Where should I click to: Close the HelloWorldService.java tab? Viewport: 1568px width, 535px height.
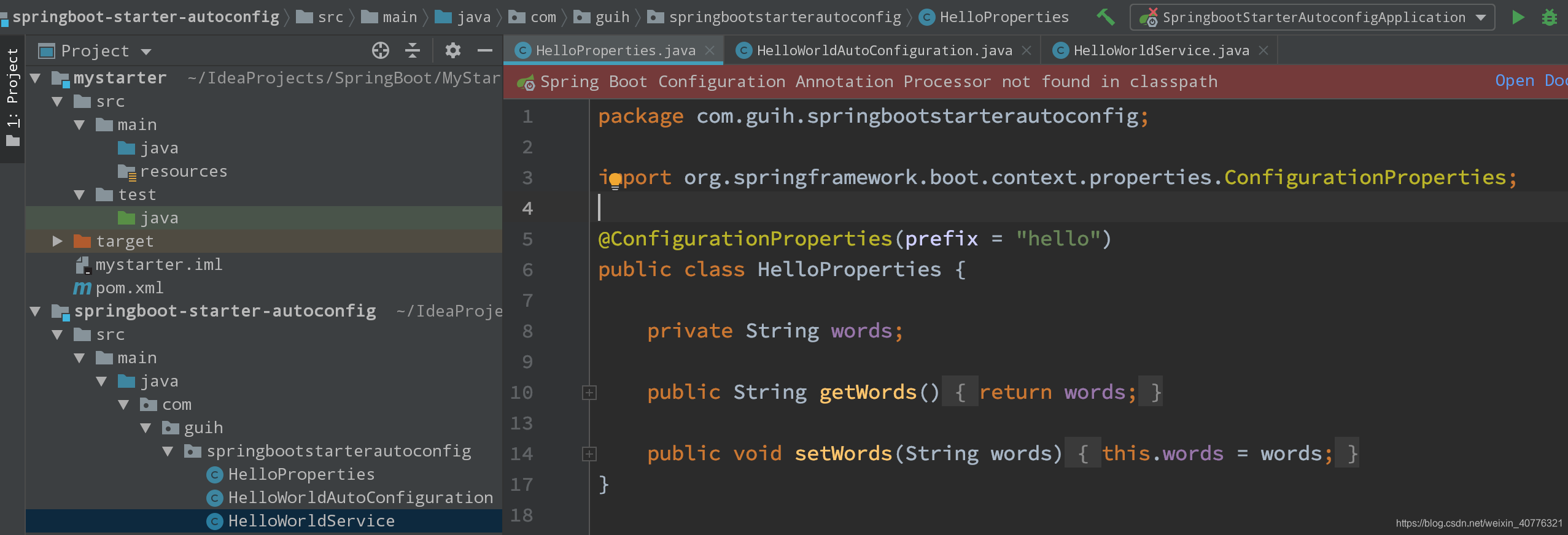click(1263, 50)
